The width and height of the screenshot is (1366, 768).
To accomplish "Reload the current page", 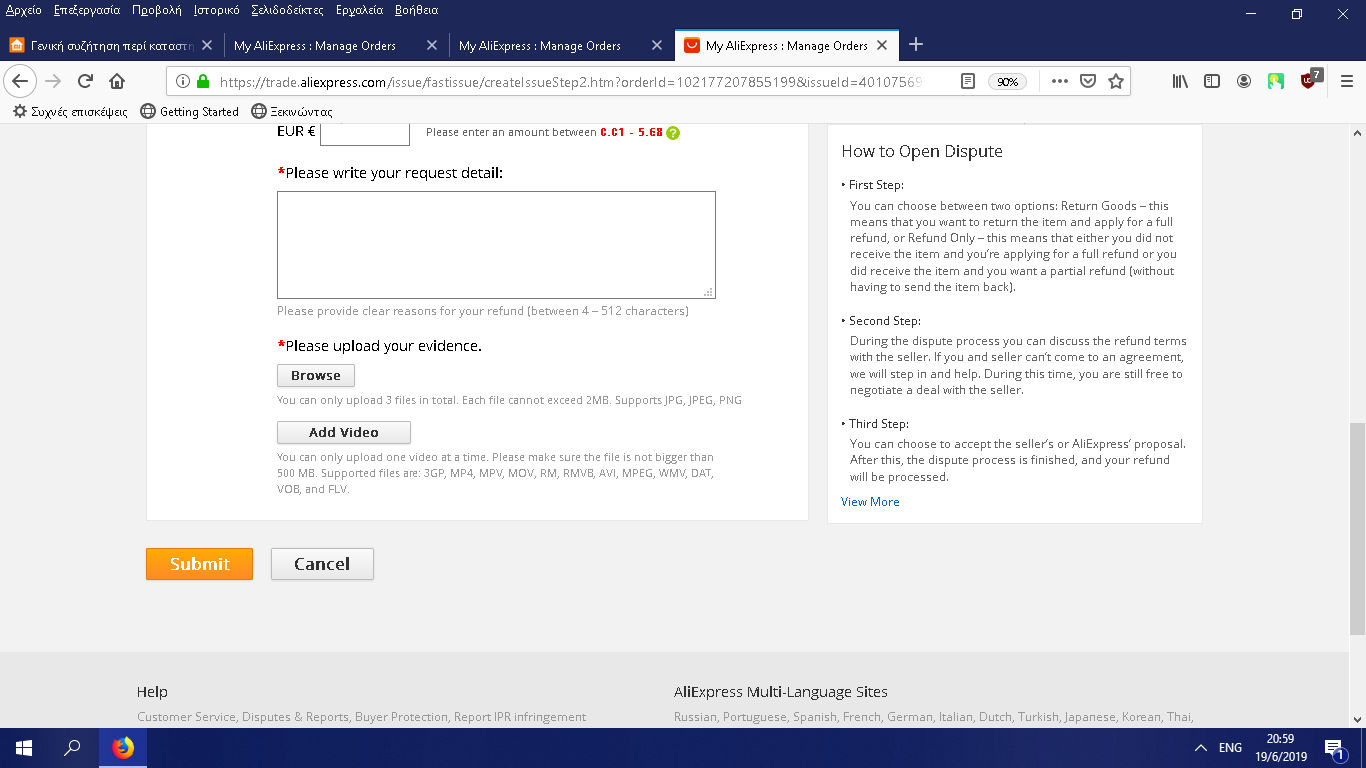I will pos(86,81).
